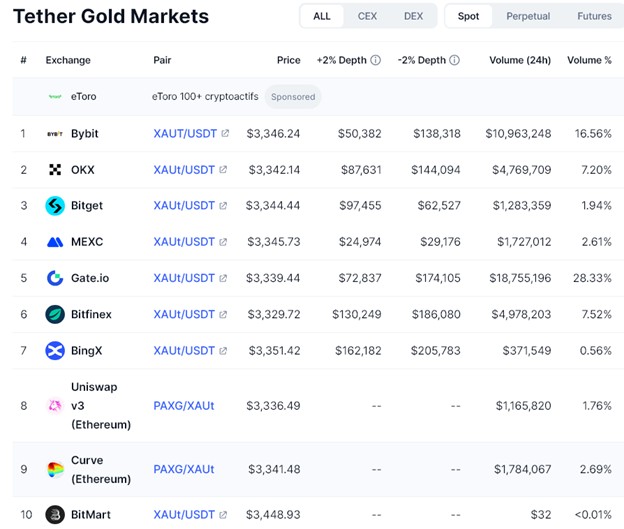The image size is (624, 529).
Task: Click the OKX exchange logo icon
Action: (x=56, y=170)
